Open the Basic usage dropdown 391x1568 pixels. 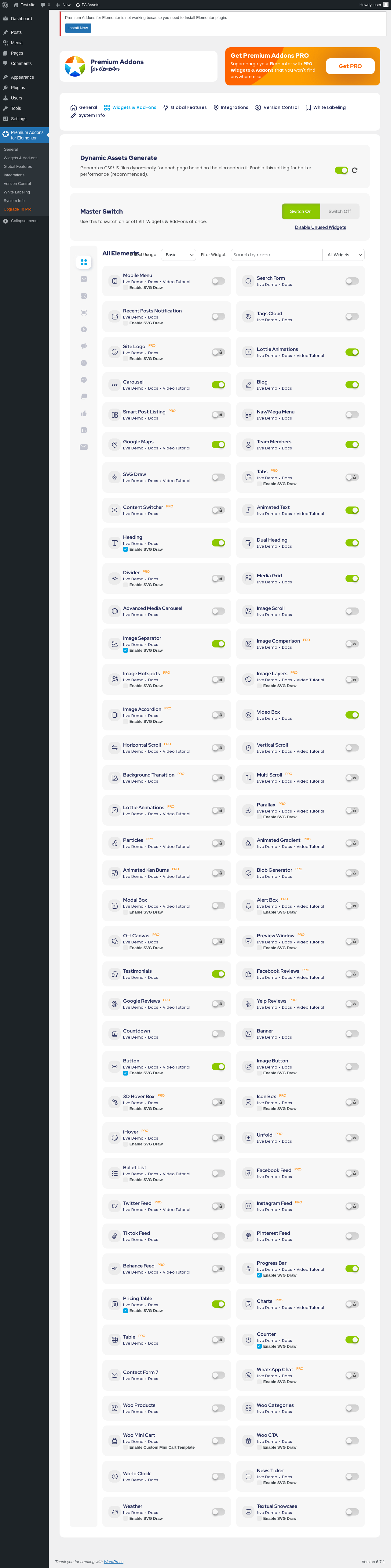178,255
